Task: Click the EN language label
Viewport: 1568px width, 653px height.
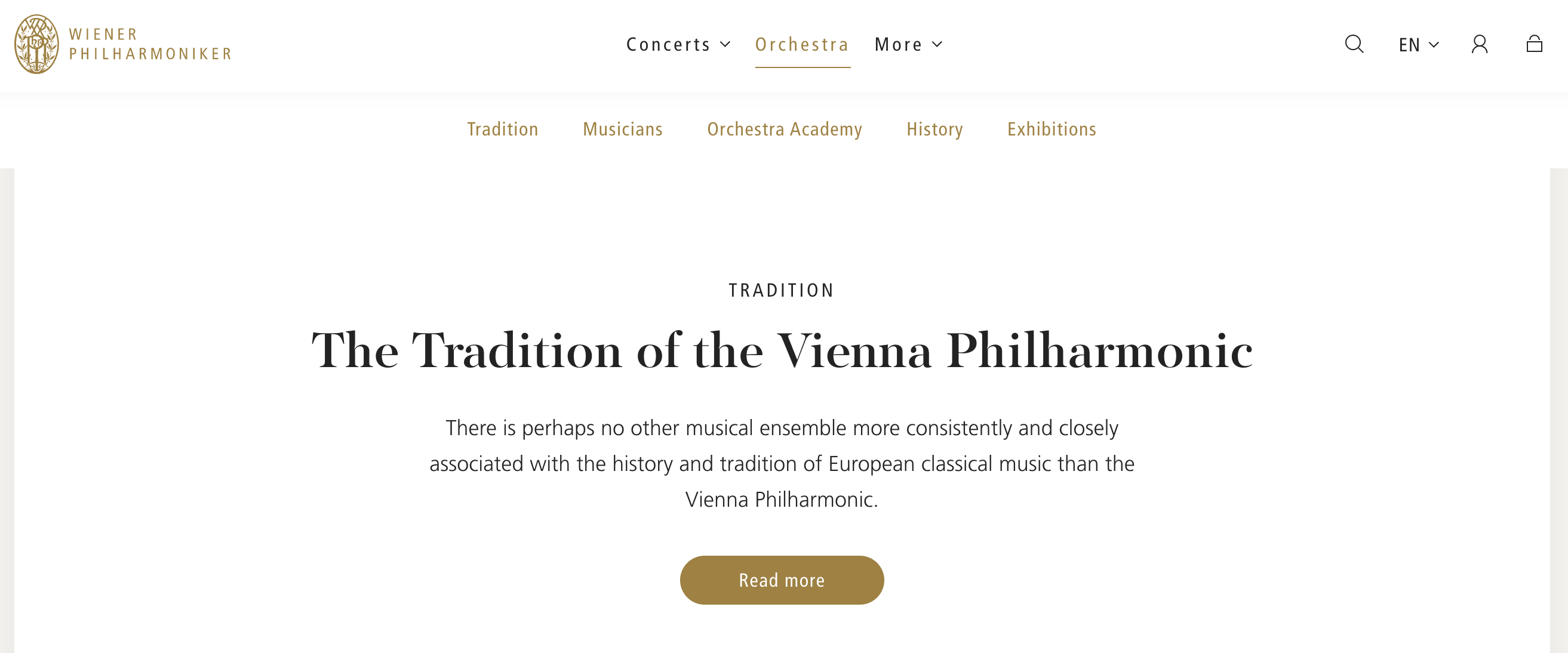Action: (1409, 45)
